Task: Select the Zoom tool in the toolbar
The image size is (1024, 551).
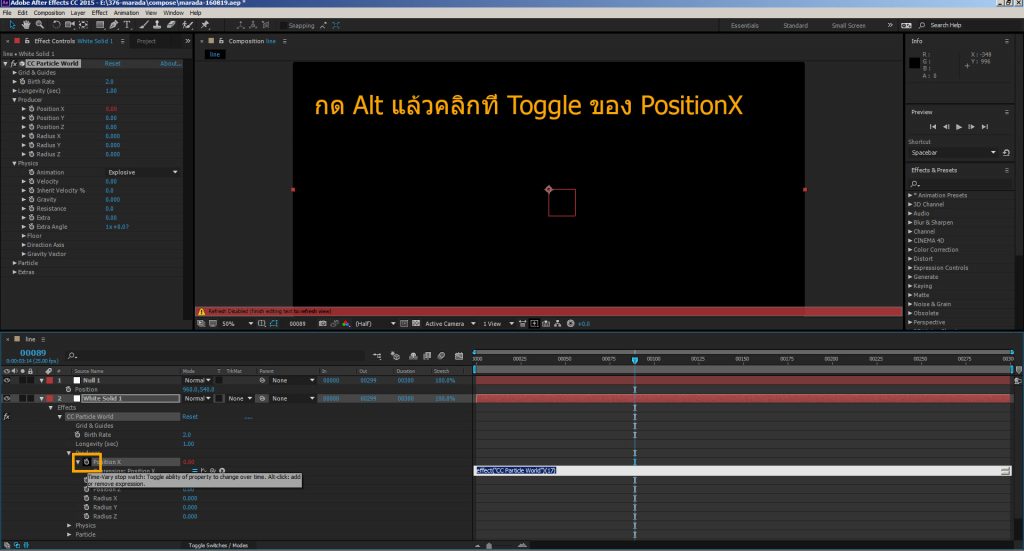Action: [38, 24]
